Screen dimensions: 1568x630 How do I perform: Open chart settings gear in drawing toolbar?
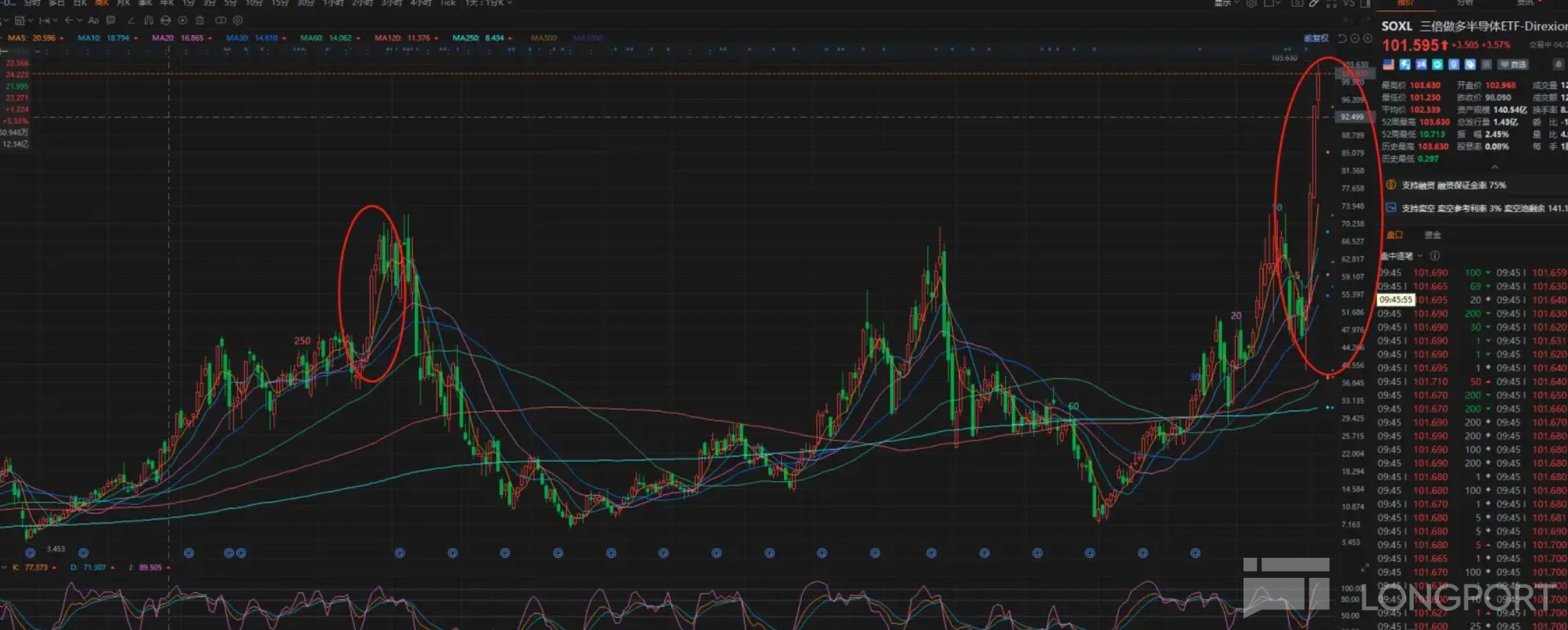pyautogui.click(x=238, y=21)
